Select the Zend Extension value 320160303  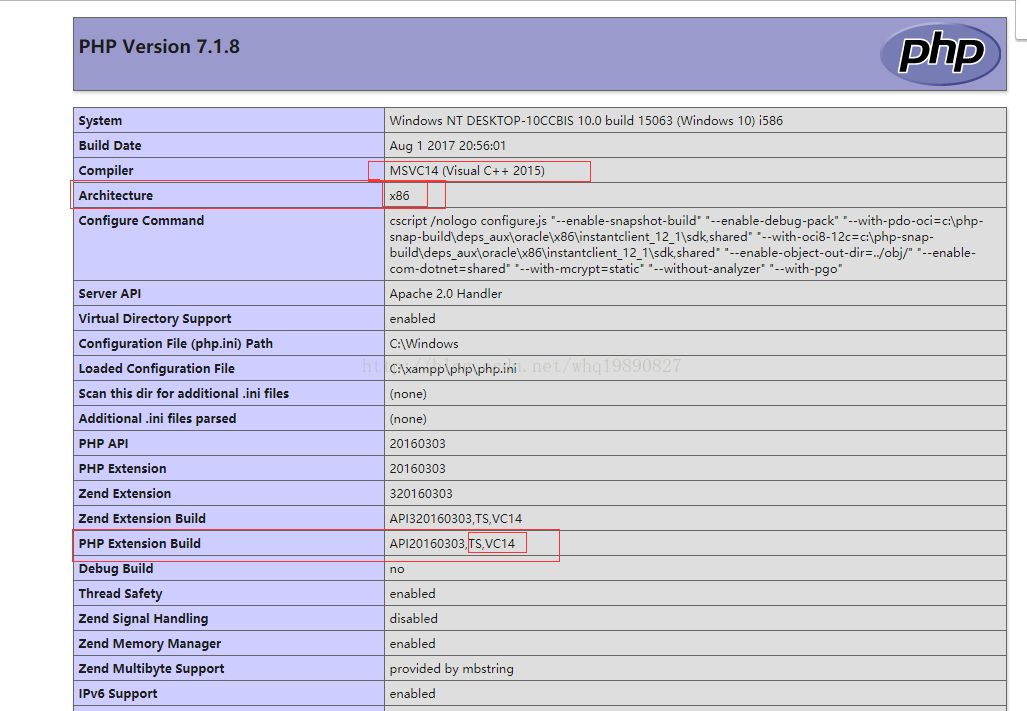pyautogui.click(x=421, y=494)
